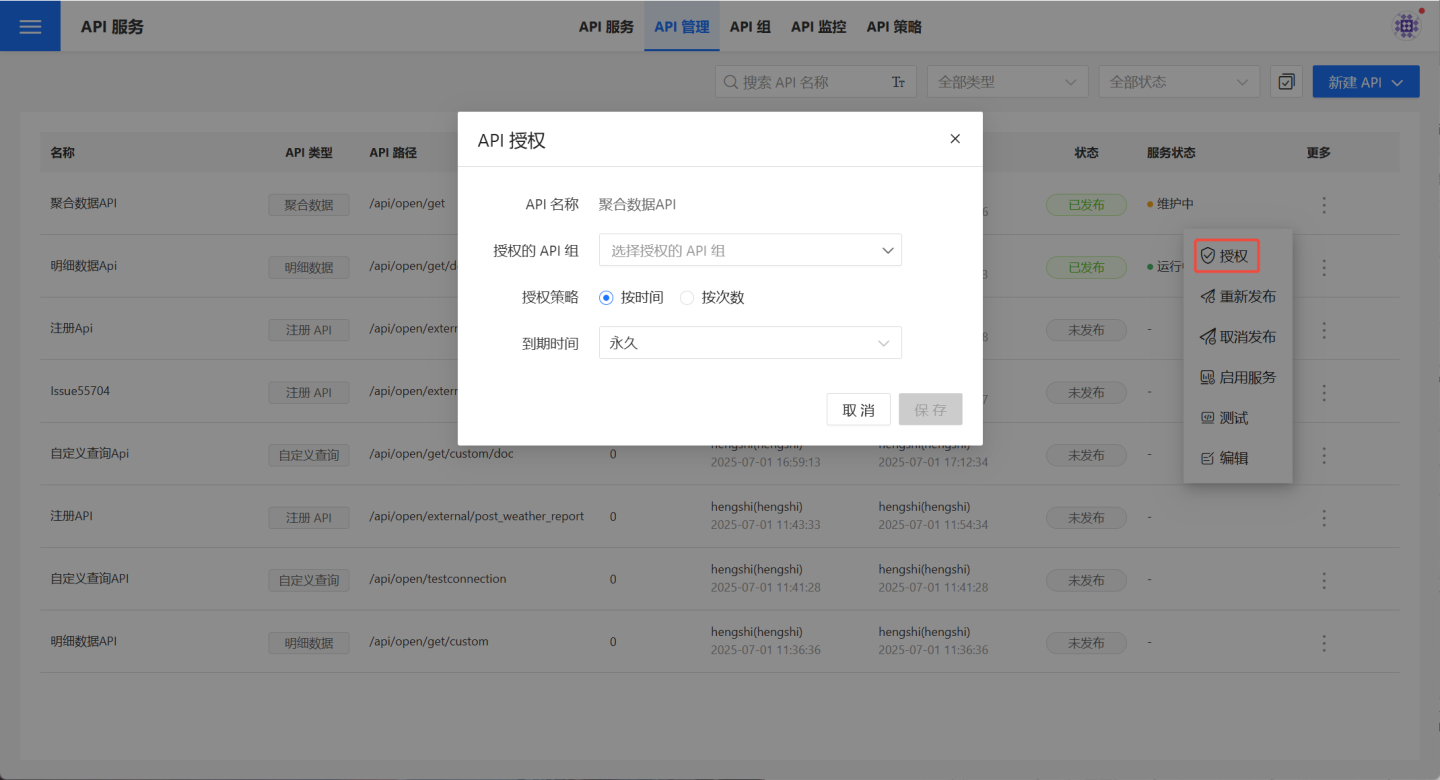Click the 新建 API button
This screenshot has height=780, width=1440.
click(x=1365, y=82)
